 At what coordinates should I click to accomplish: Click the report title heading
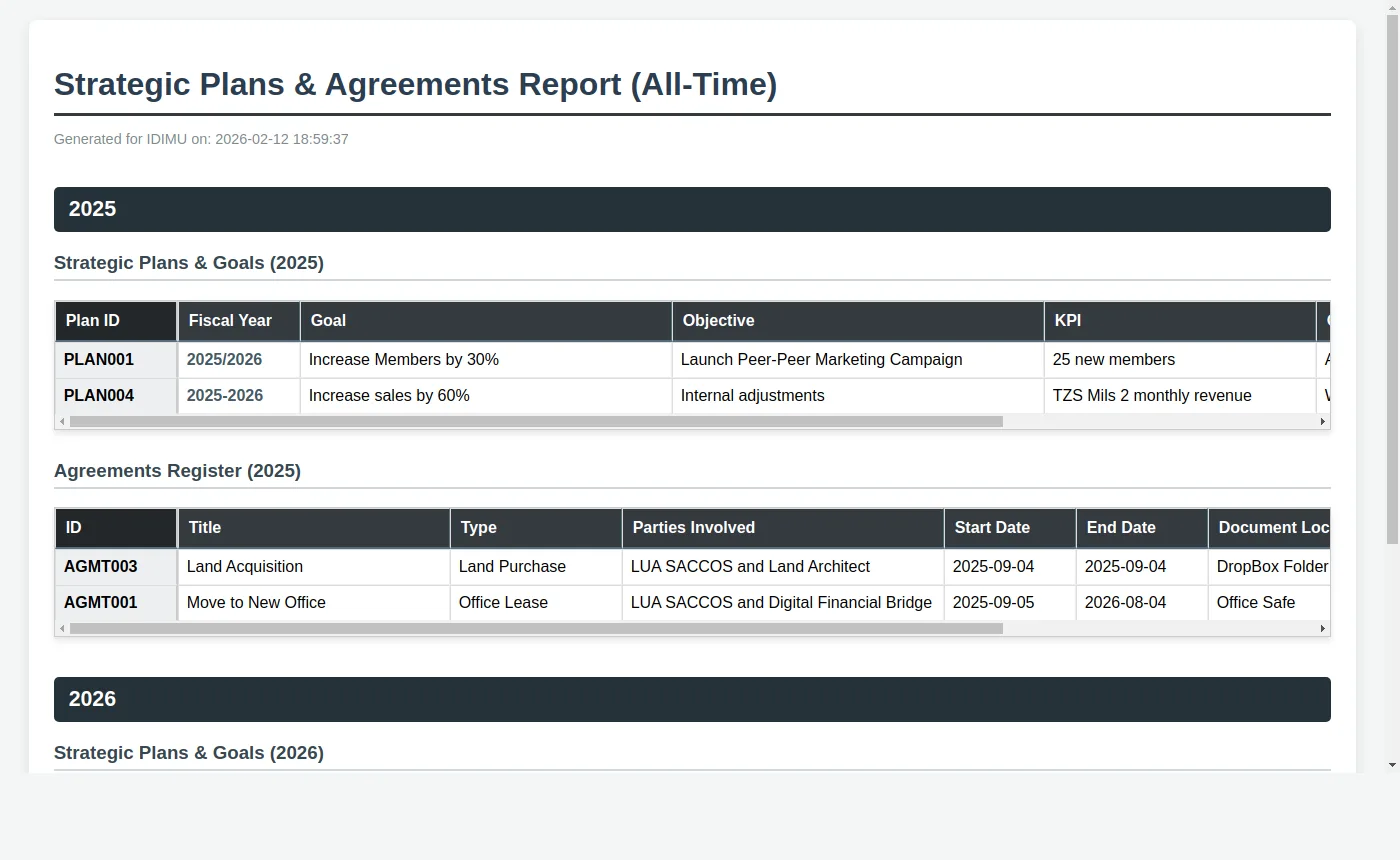[x=415, y=84]
